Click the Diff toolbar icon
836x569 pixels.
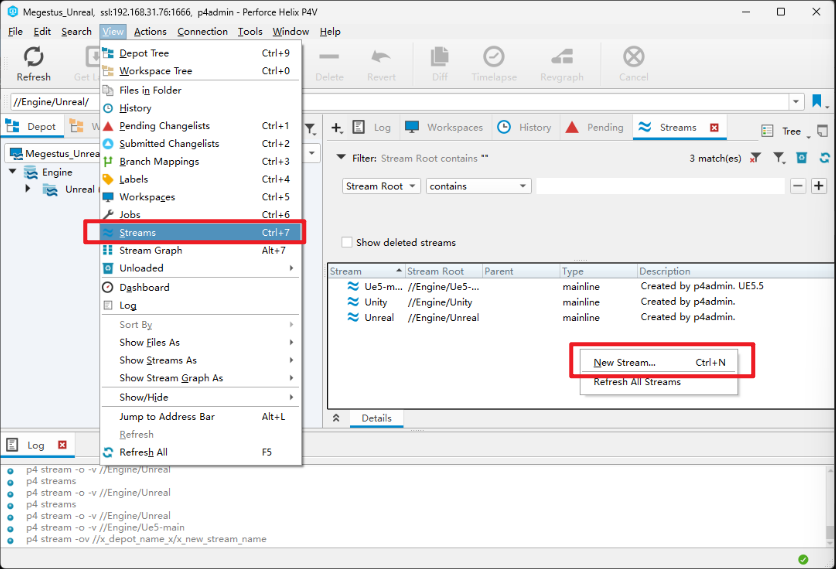click(x=440, y=57)
